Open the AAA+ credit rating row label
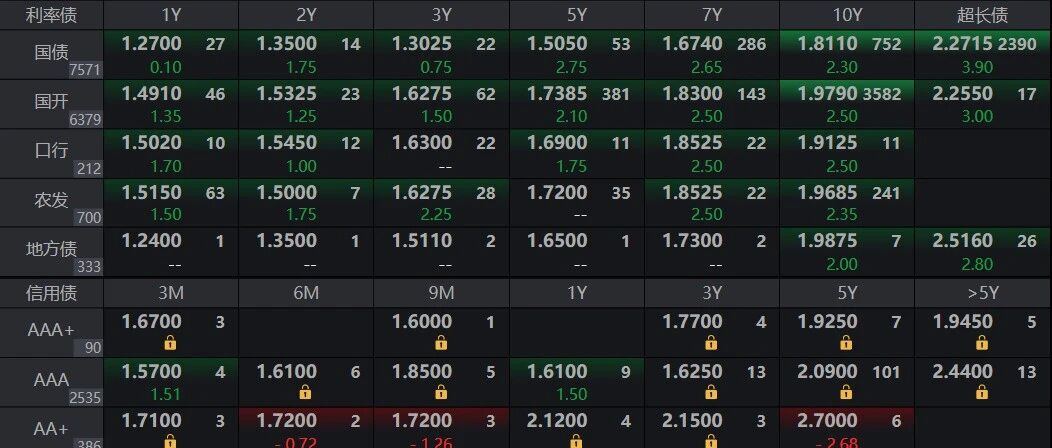 (x=52, y=330)
